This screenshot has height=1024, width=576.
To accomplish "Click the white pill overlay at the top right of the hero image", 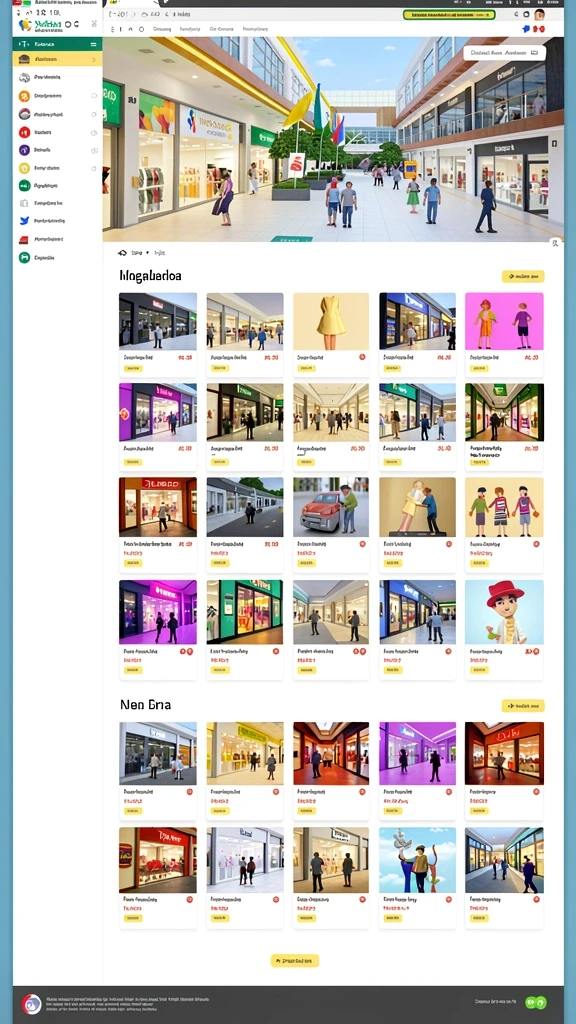I will coord(505,52).
